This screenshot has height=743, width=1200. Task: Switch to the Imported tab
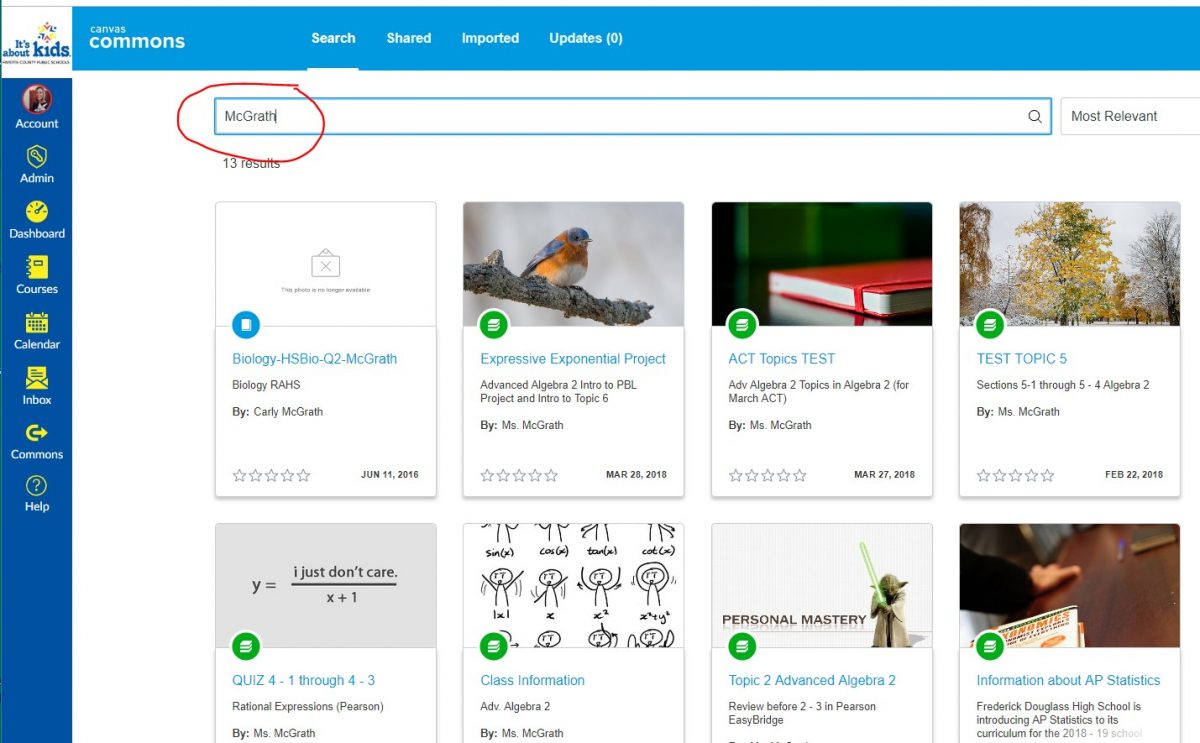(x=490, y=38)
